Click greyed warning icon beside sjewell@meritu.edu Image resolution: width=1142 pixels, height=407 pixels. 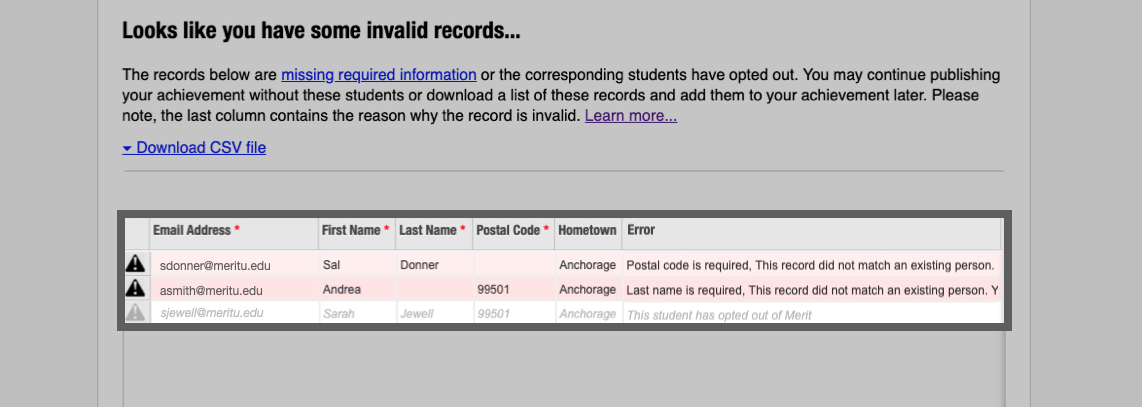point(135,313)
